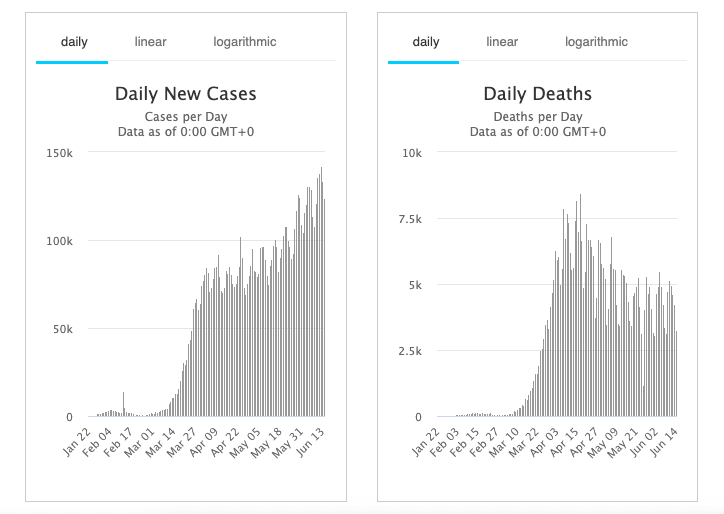Click the 150k y-axis label
Image resolution: width=724 pixels, height=514 pixels.
click(60, 153)
